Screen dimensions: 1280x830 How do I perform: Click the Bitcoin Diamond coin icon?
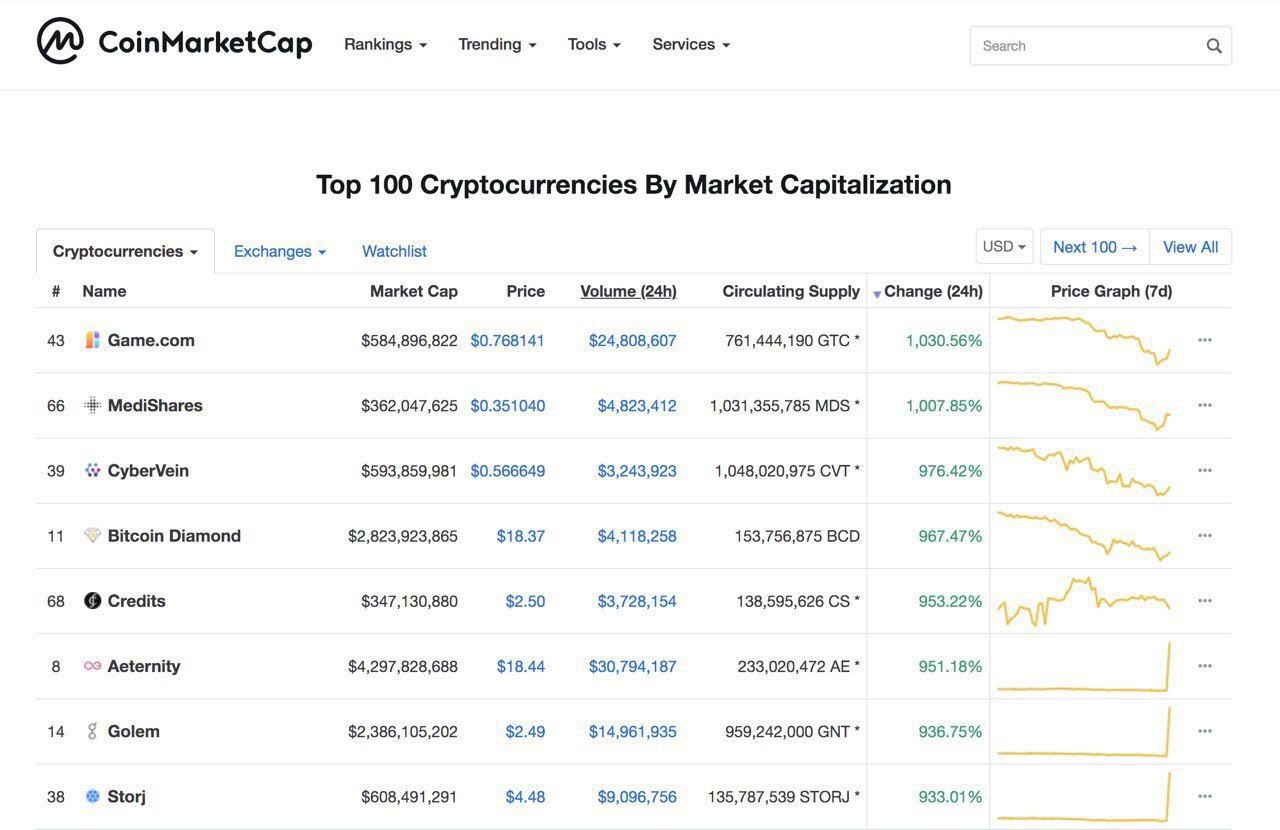92,536
